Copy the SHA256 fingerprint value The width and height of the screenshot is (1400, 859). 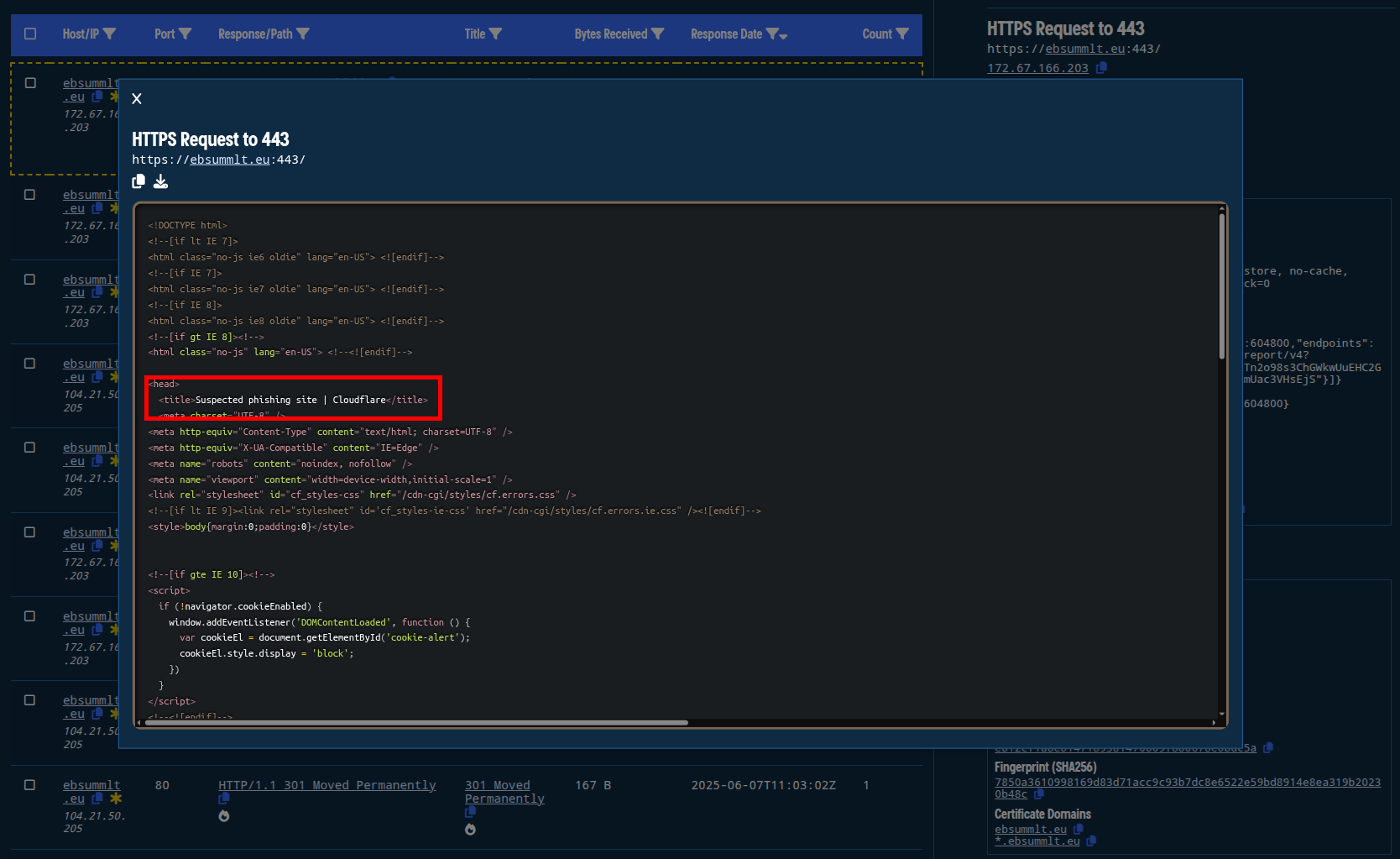(x=1039, y=794)
